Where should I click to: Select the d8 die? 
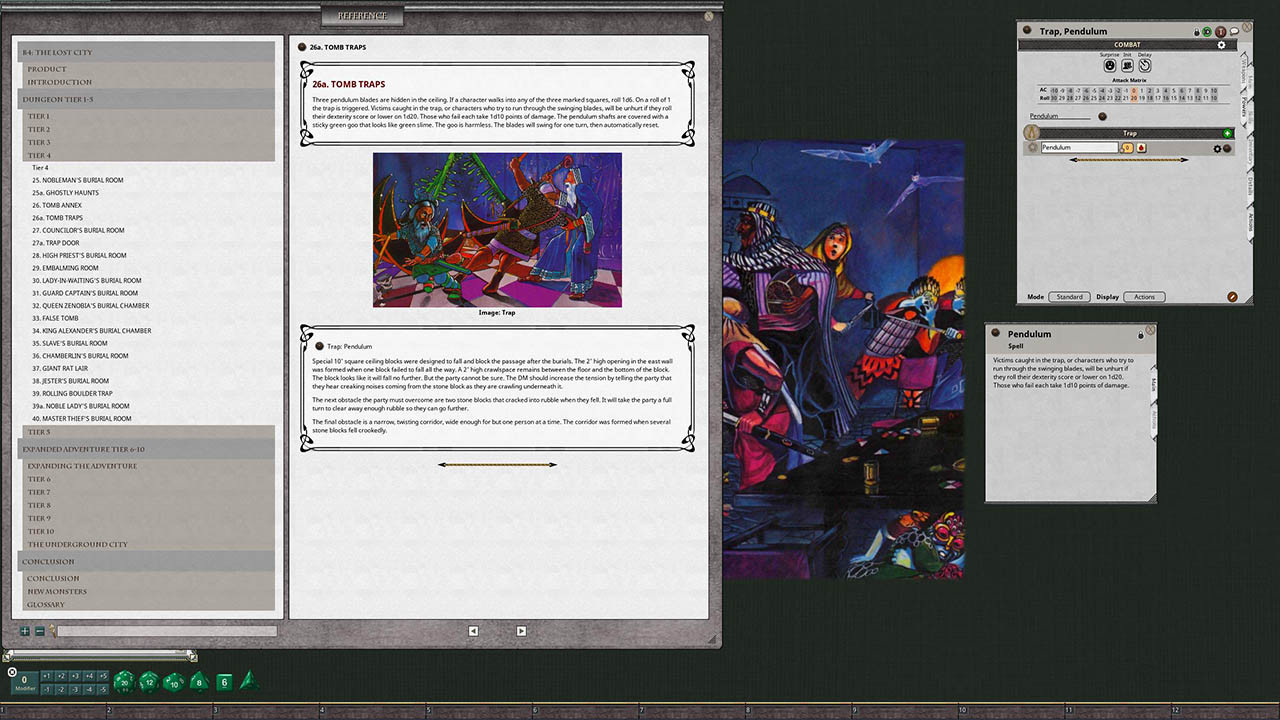pyautogui.click(x=199, y=682)
